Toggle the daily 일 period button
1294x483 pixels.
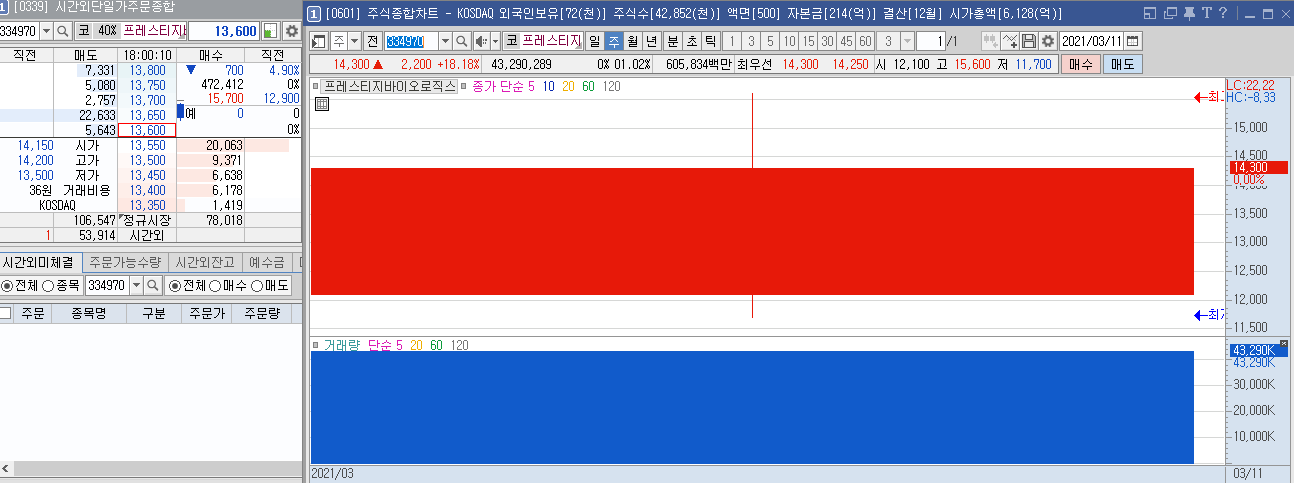click(595, 41)
